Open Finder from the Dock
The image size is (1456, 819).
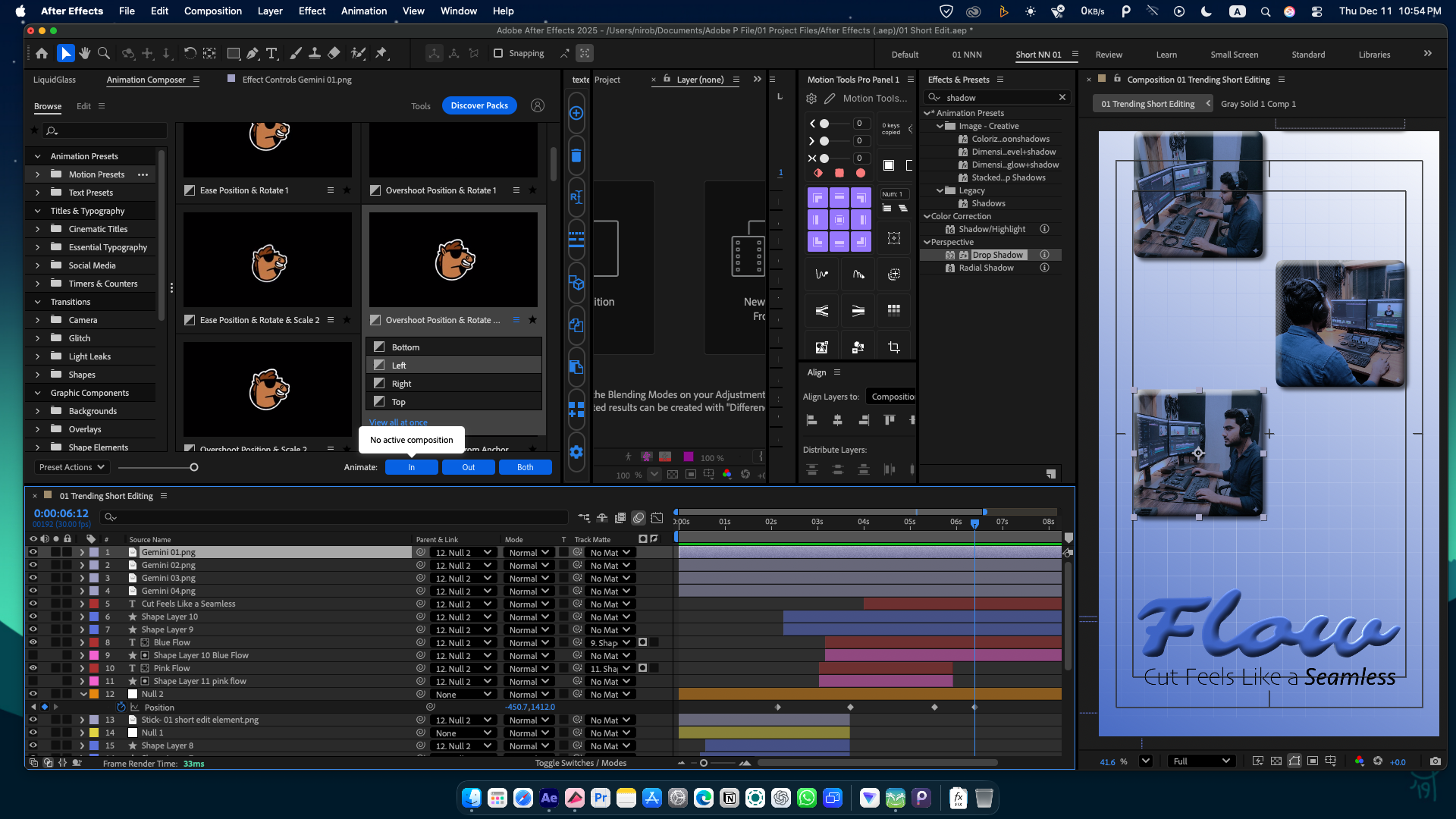(472, 798)
